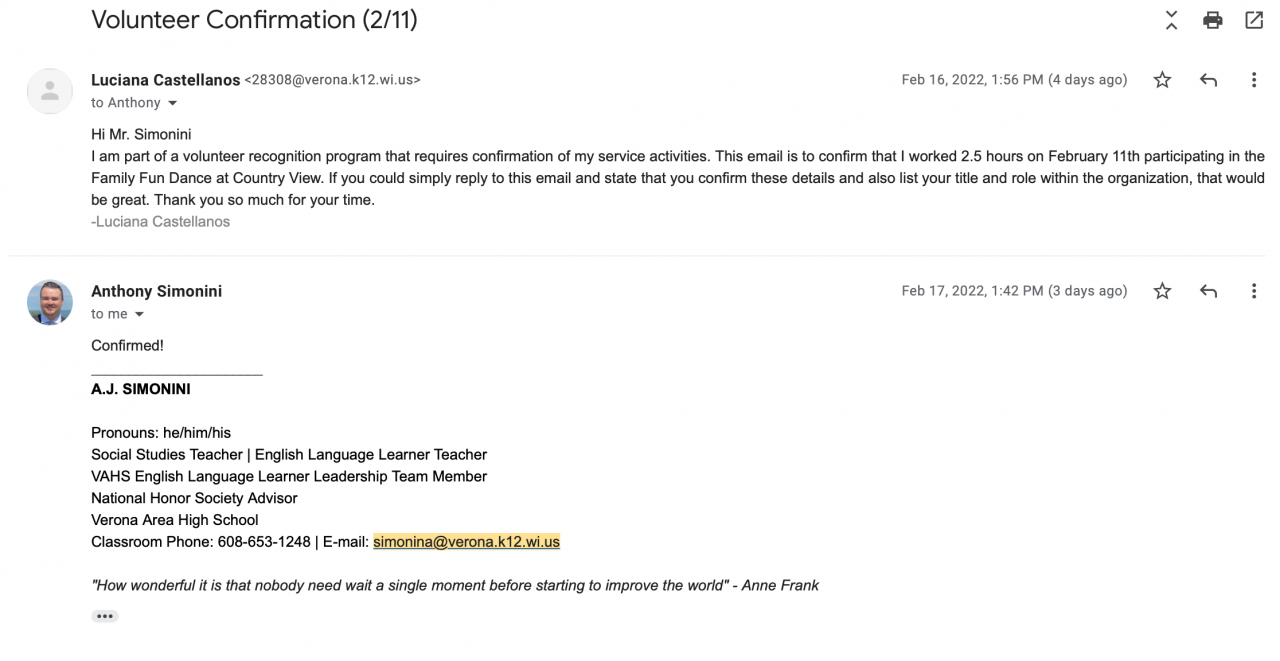Click Anthony Simonini's profile photo

(x=50, y=302)
